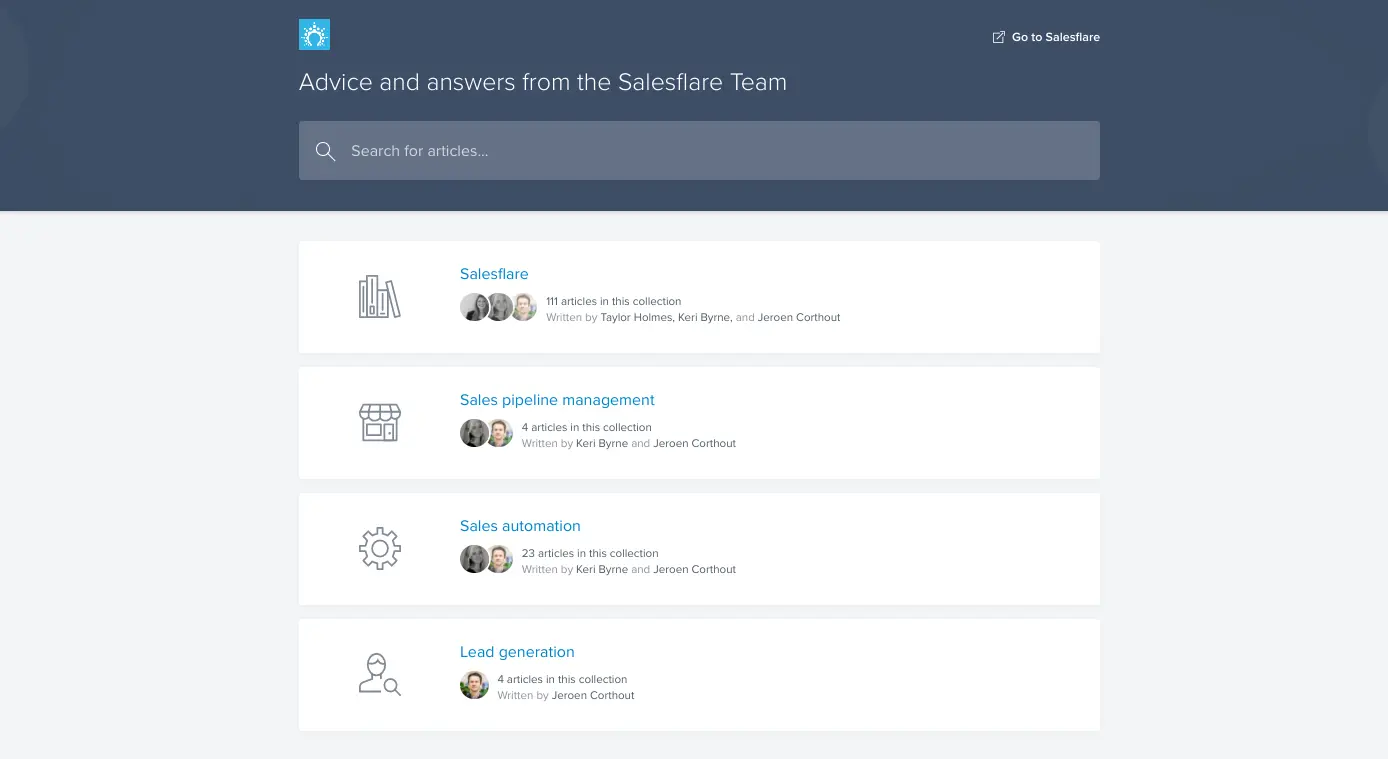Click the Advice and answers heading

(x=543, y=82)
